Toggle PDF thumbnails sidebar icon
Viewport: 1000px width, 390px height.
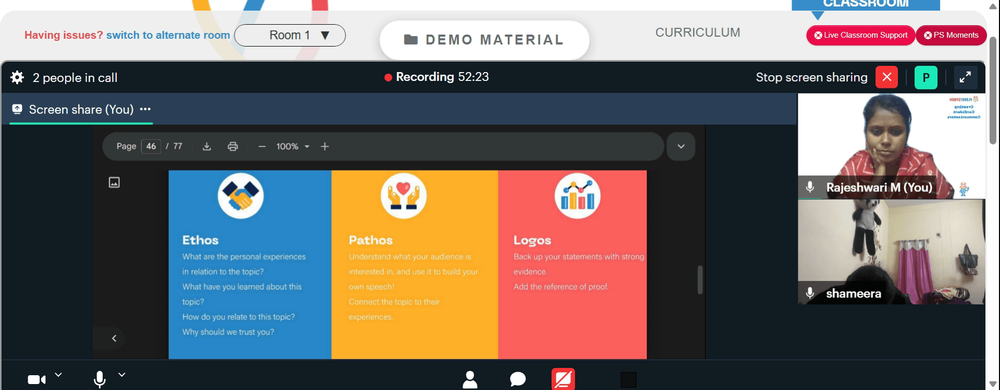[114, 183]
